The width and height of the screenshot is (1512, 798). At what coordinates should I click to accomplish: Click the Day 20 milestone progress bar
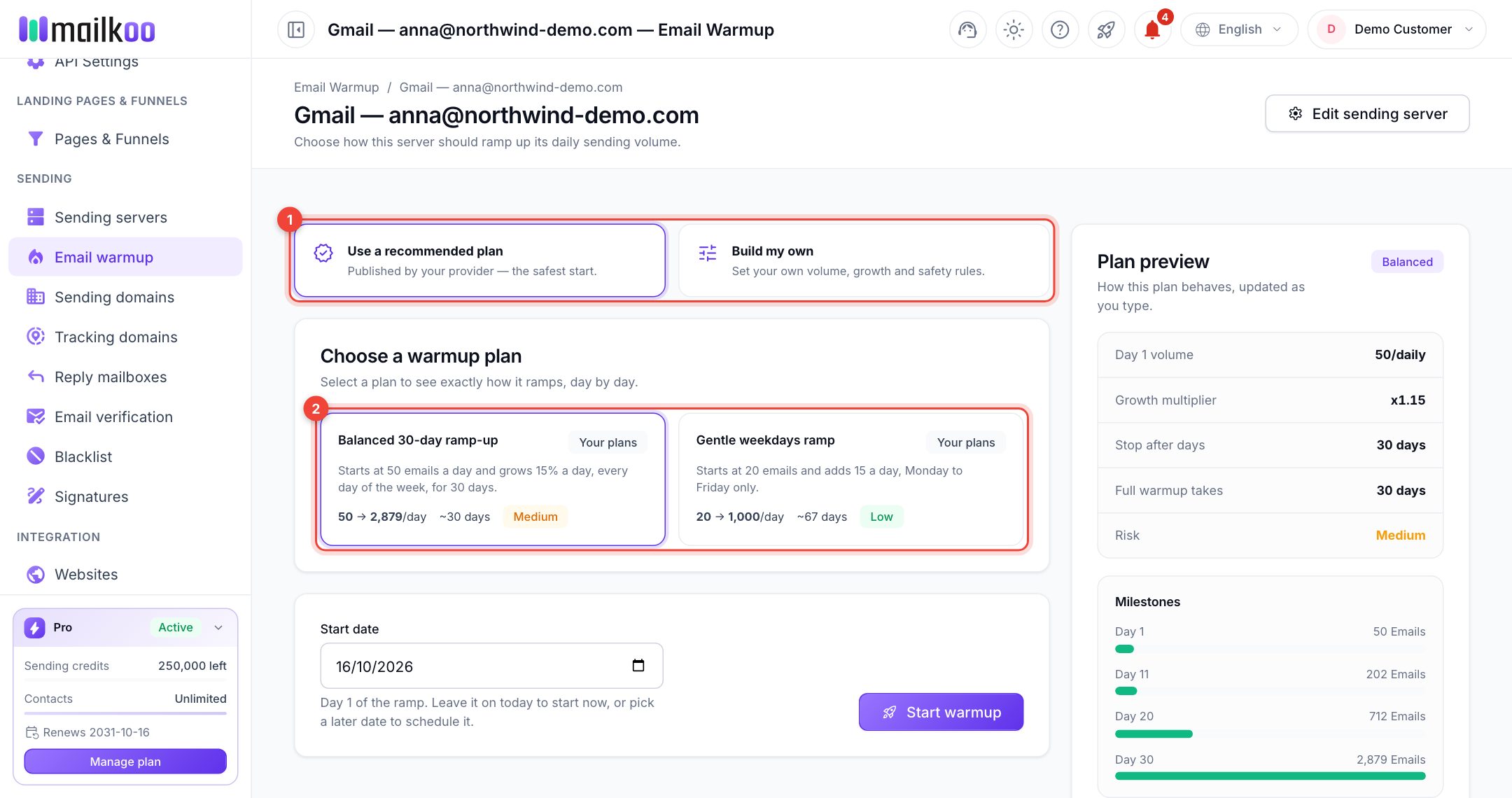click(x=1270, y=734)
